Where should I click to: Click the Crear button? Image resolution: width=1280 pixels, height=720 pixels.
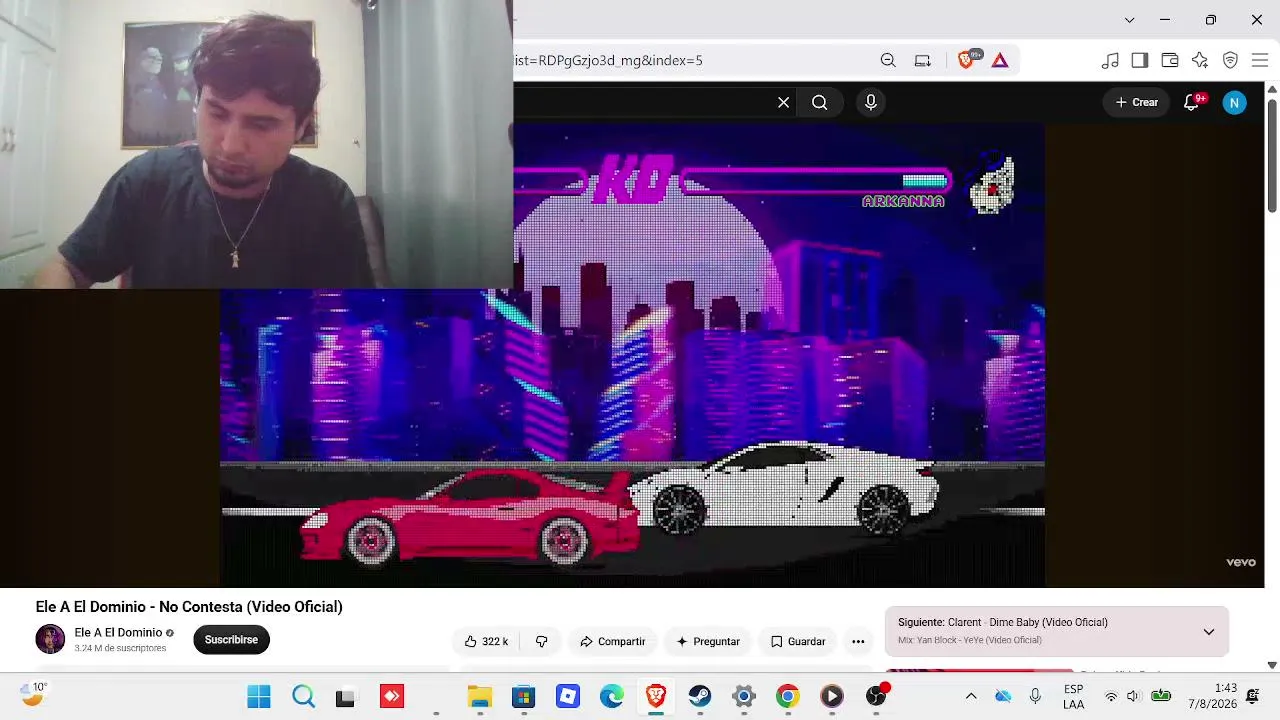[1136, 102]
